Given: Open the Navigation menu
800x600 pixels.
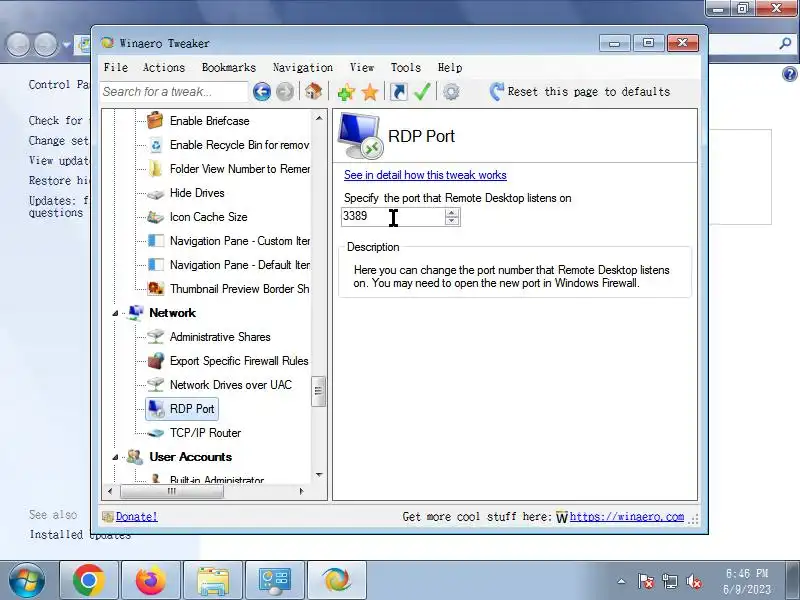Looking at the screenshot, I should pos(303,67).
